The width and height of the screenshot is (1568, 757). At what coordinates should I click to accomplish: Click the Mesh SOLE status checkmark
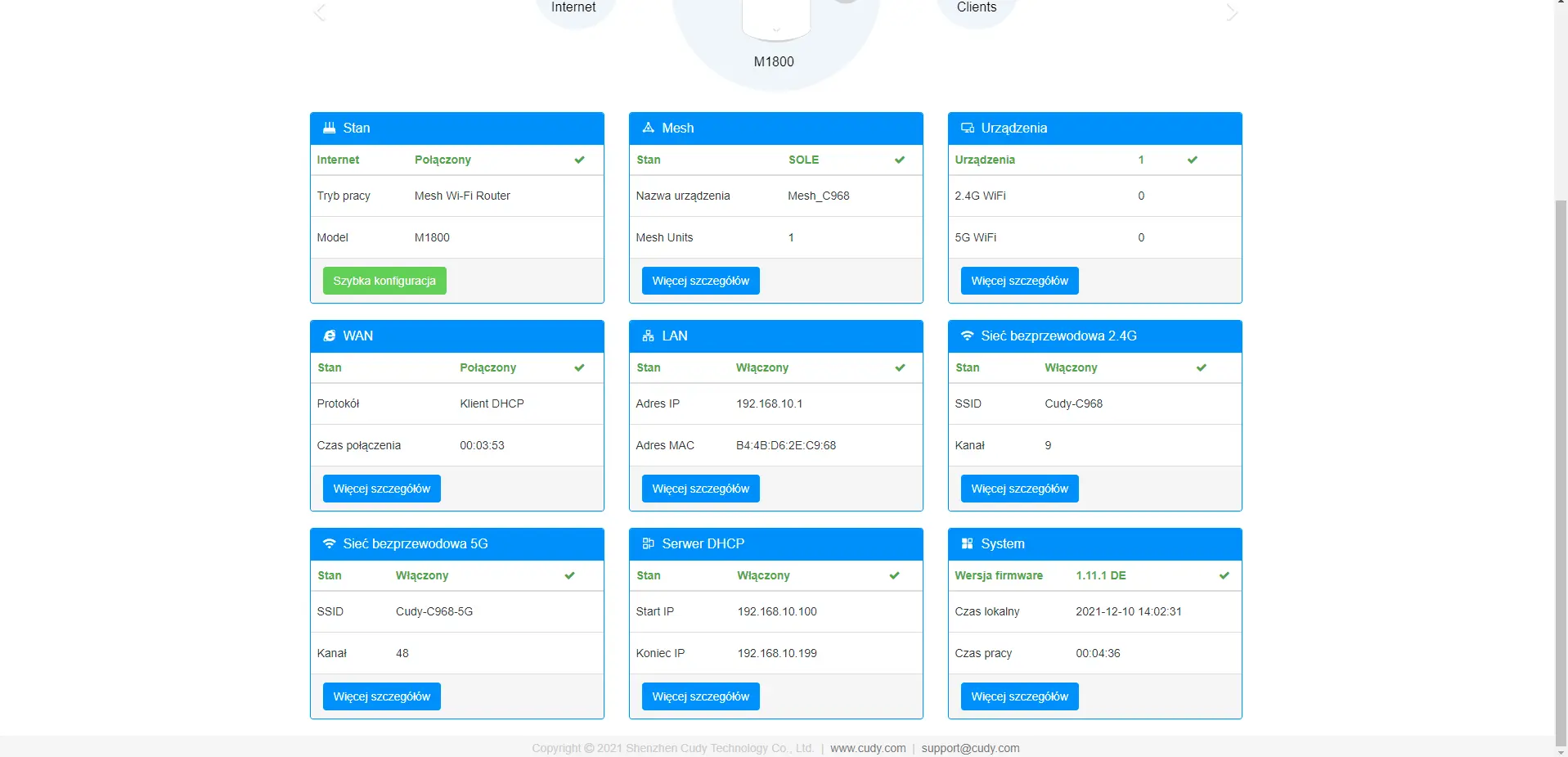[x=899, y=160]
